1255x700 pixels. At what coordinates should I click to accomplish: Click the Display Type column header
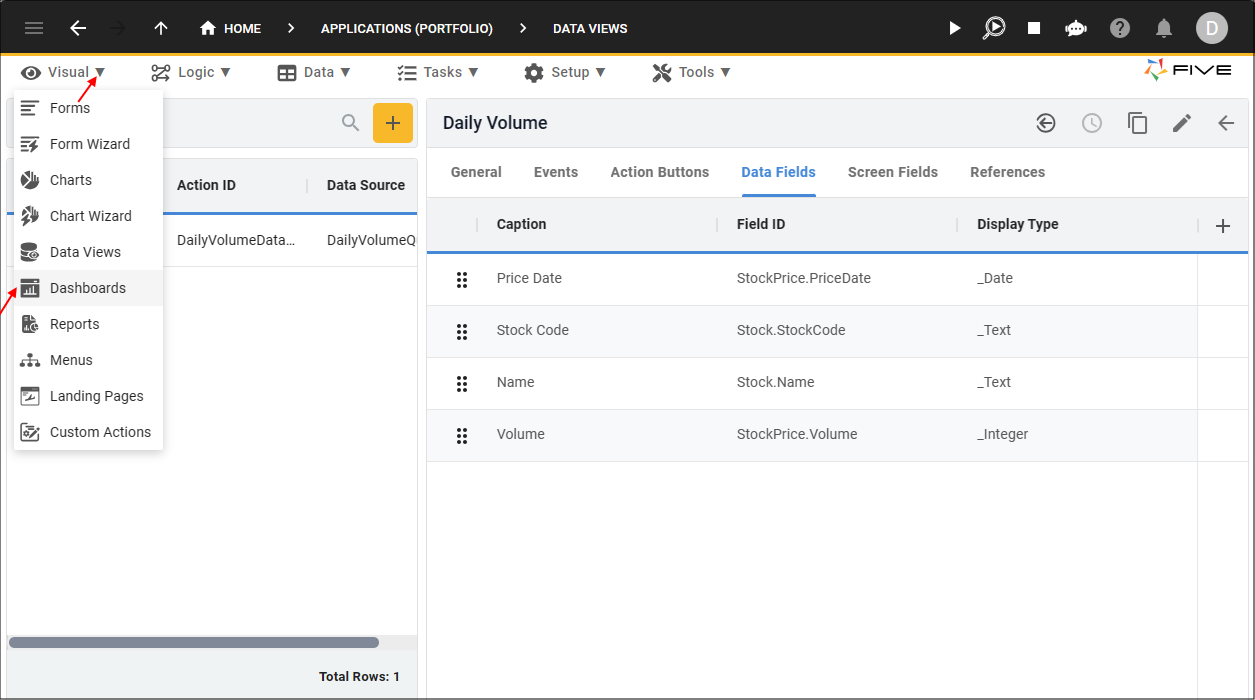pos(1018,224)
